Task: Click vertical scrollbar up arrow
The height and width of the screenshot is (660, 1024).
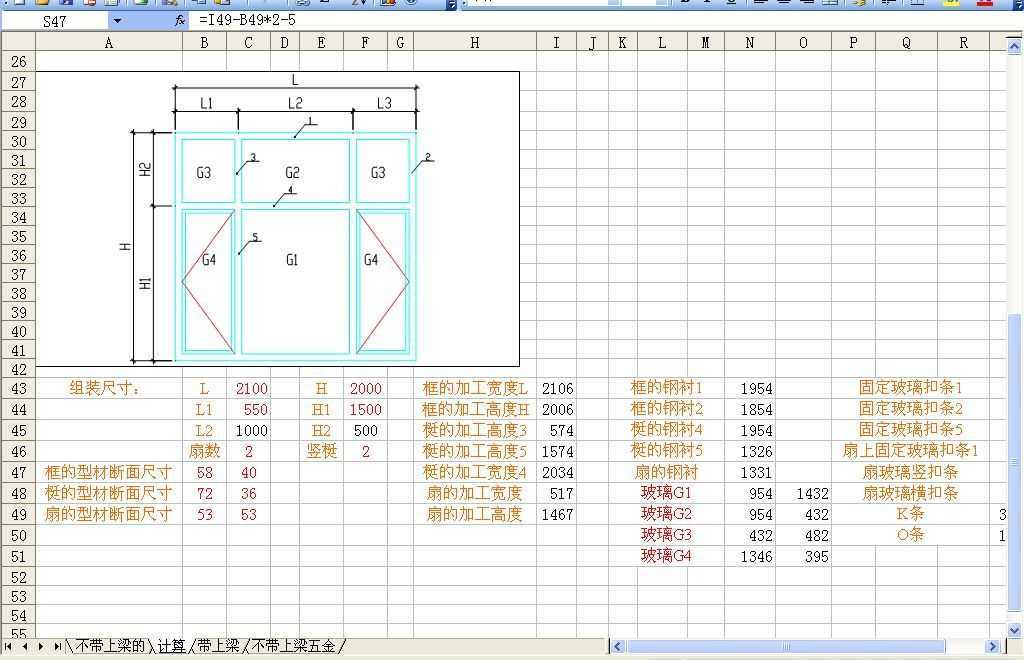Action: click(1014, 46)
